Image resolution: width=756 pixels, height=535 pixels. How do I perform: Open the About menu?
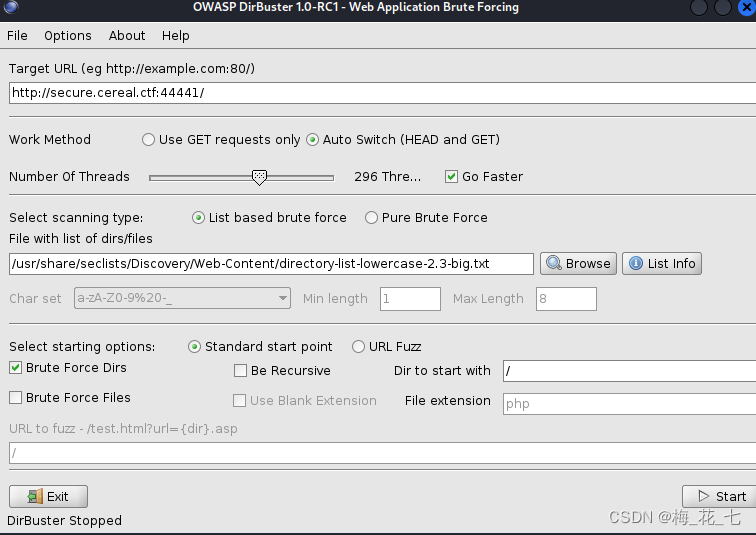(127, 36)
